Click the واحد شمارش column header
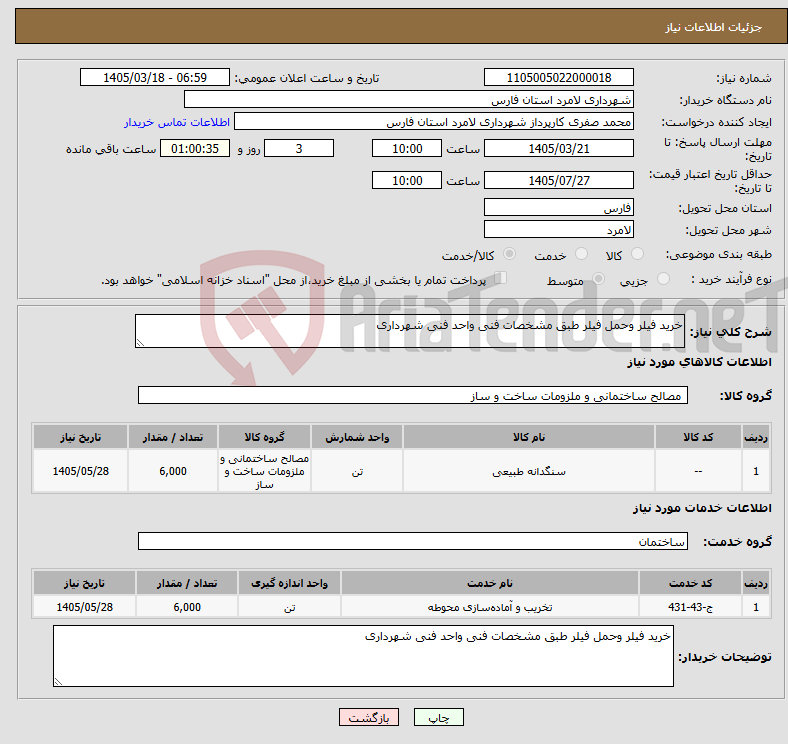Screen dimensions: 788x744 [357, 437]
